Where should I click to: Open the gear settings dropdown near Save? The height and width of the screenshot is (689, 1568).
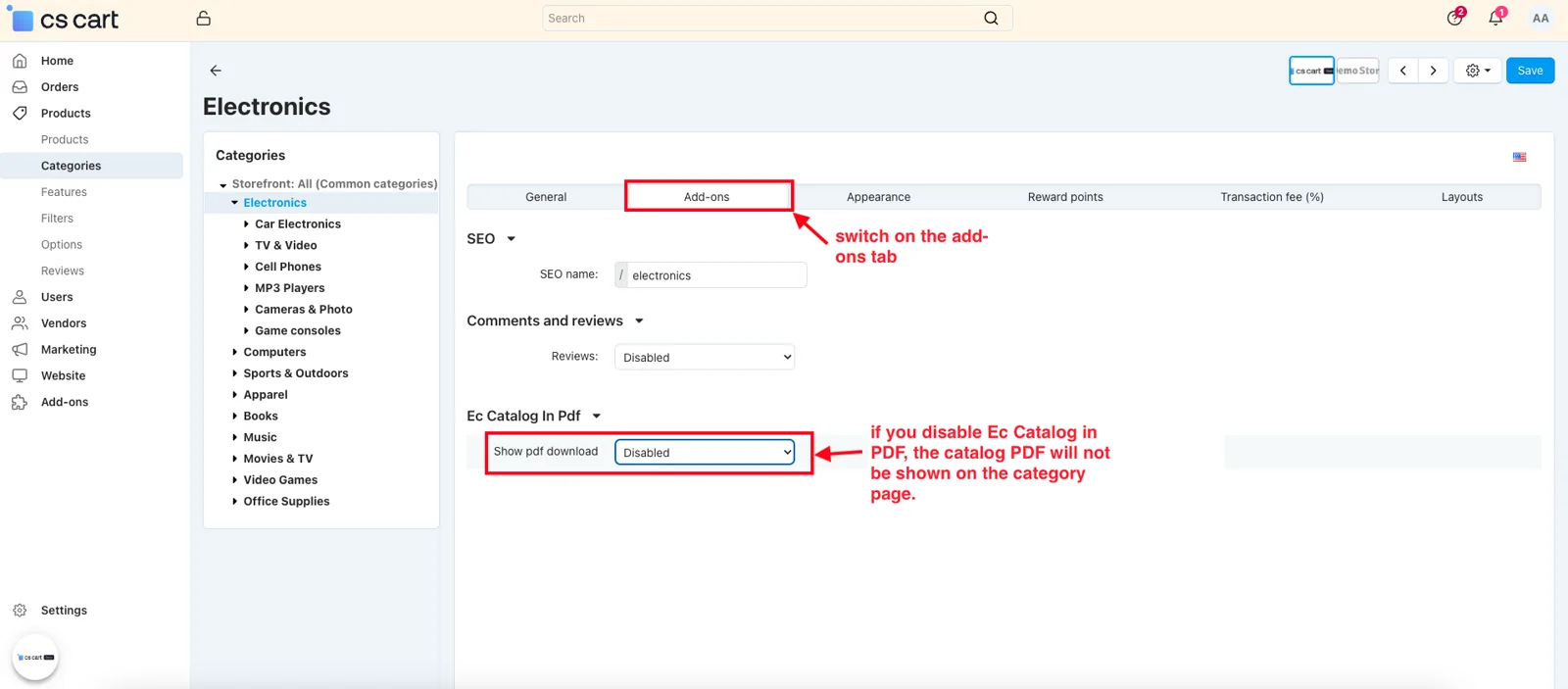click(x=1477, y=71)
